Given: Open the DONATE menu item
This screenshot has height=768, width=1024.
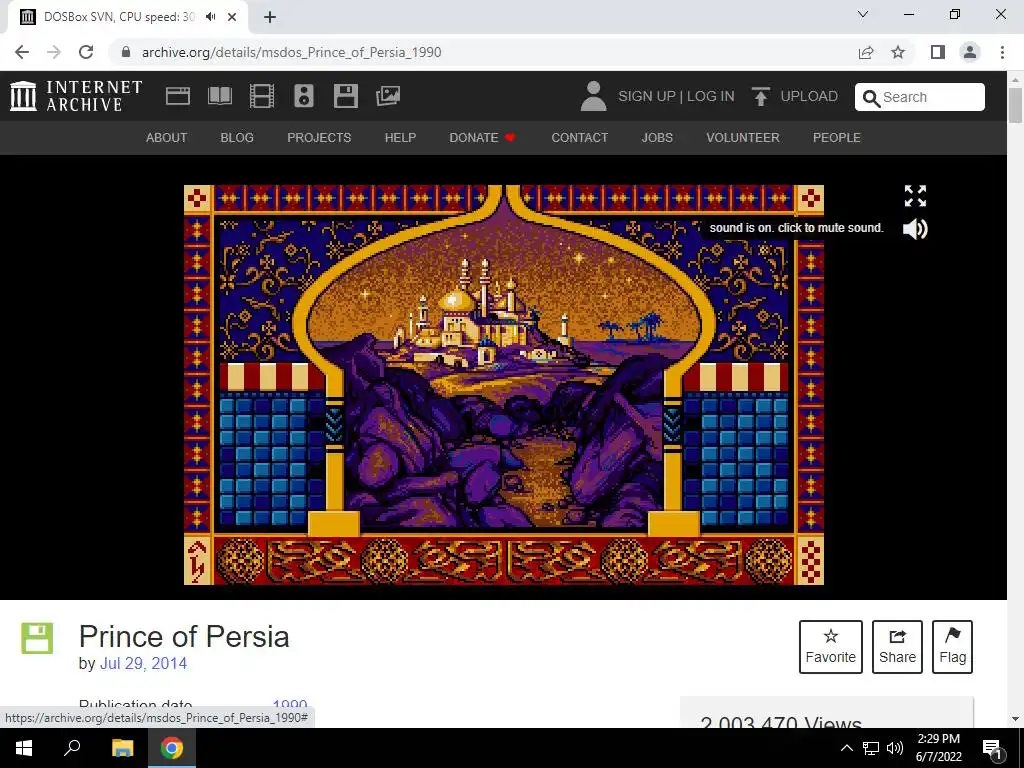Looking at the screenshot, I should [483, 138].
